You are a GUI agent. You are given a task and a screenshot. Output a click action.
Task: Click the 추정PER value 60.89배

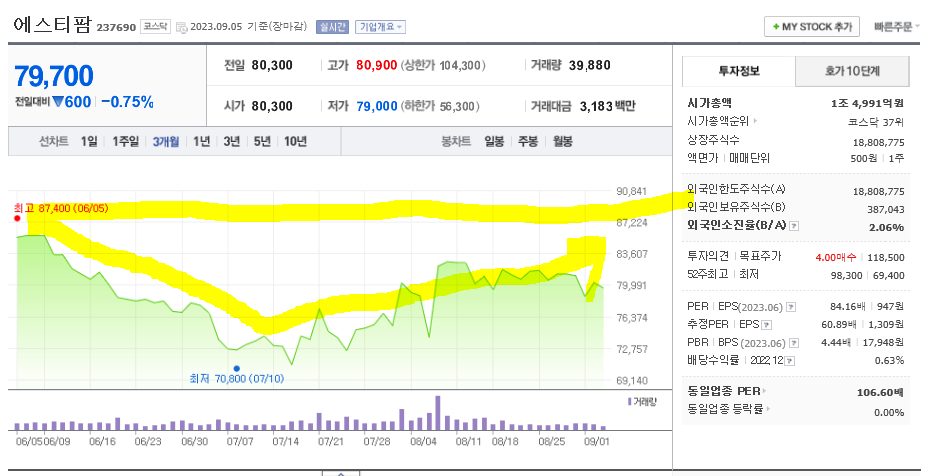(839, 325)
